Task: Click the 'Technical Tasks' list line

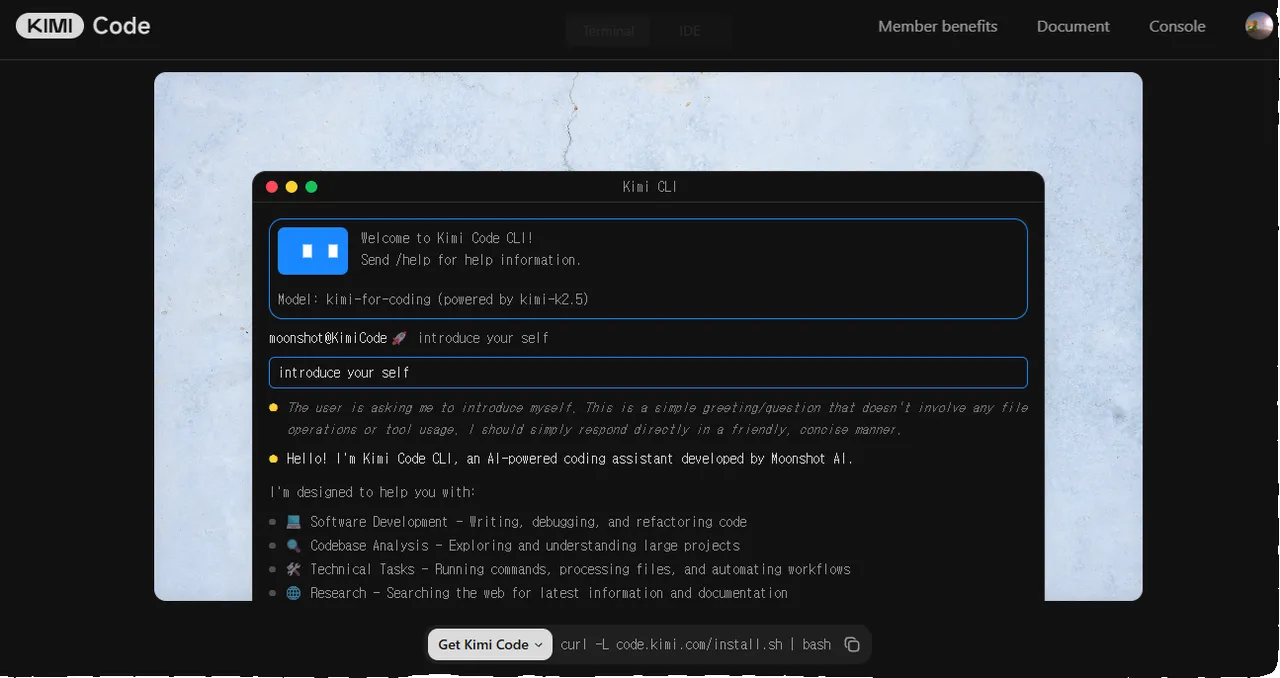Action: (x=580, y=569)
